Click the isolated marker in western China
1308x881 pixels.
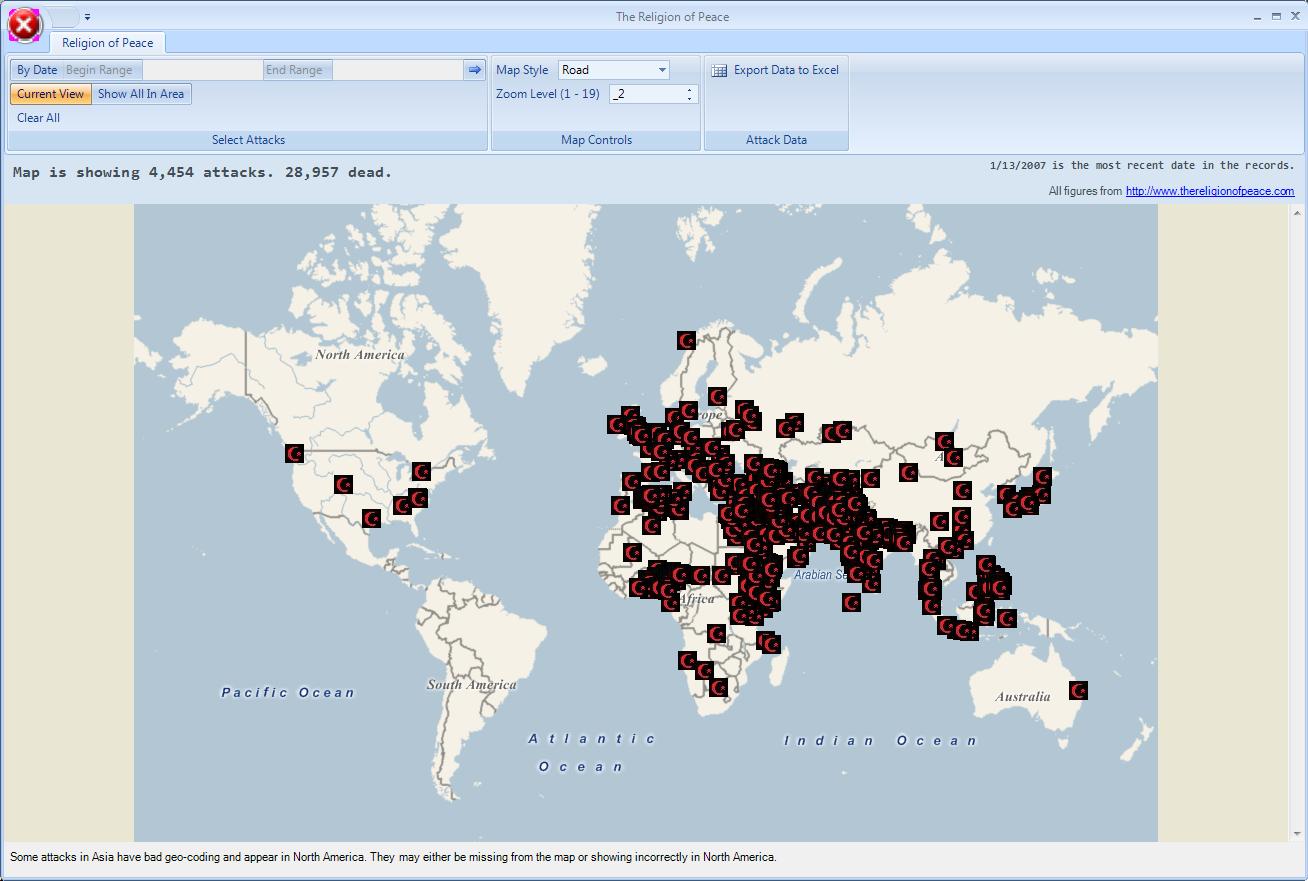point(908,472)
